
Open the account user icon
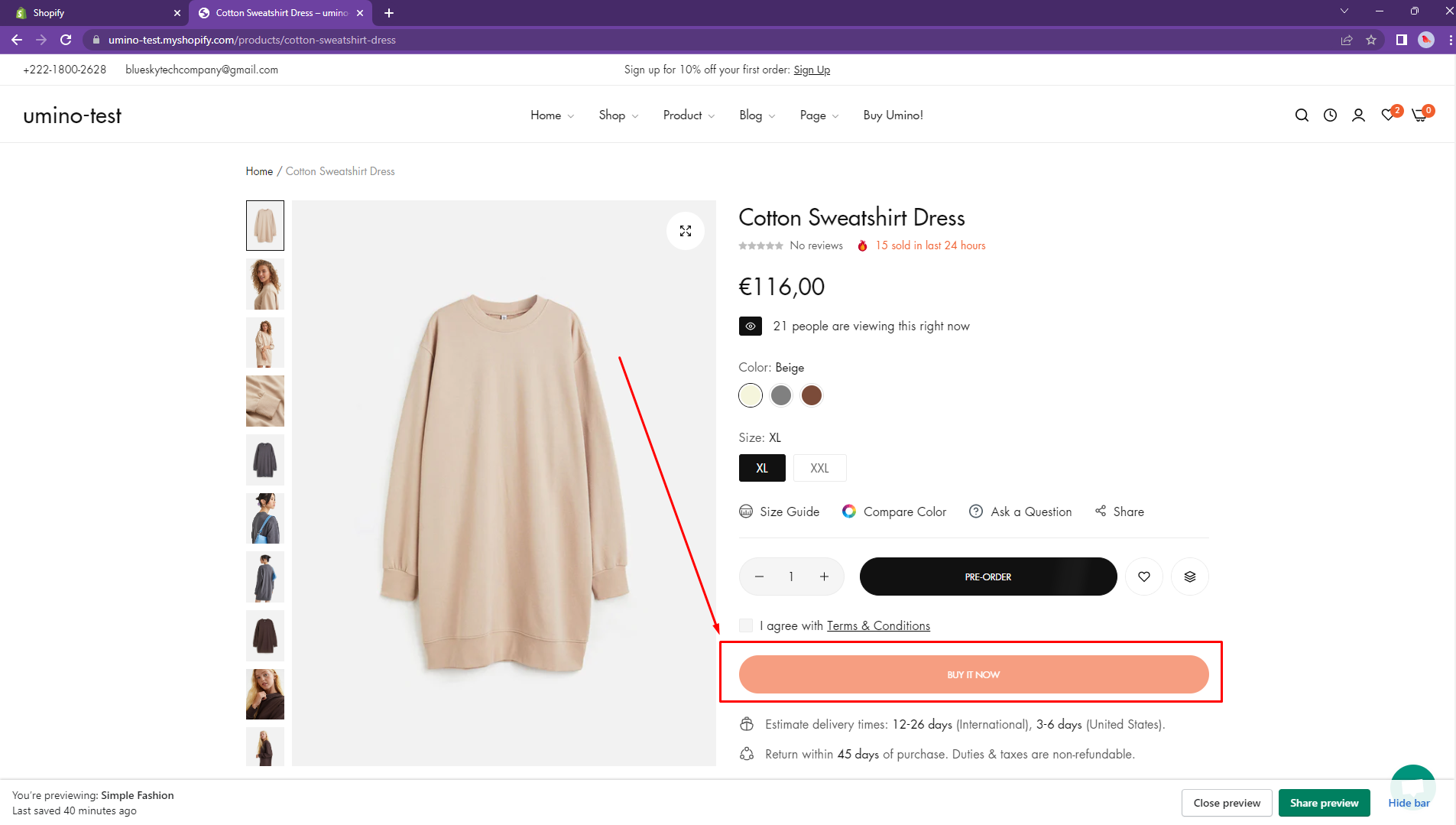tap(1358, 115)
